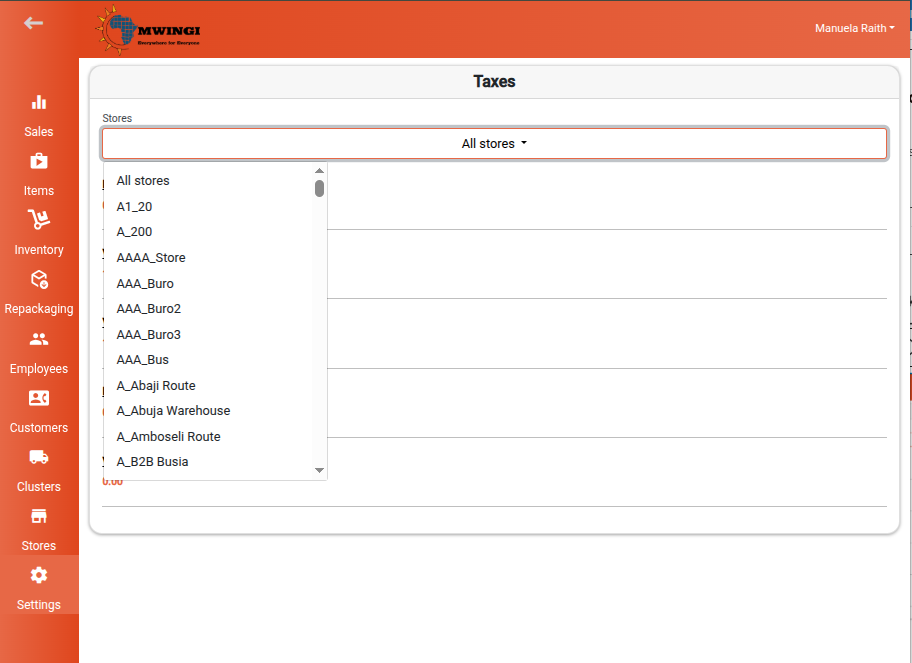
Task: Open Items bag icon
Action: coord(39,161)
